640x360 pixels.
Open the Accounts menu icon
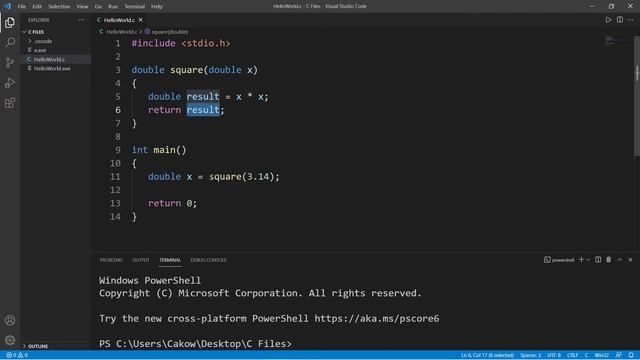10,320
